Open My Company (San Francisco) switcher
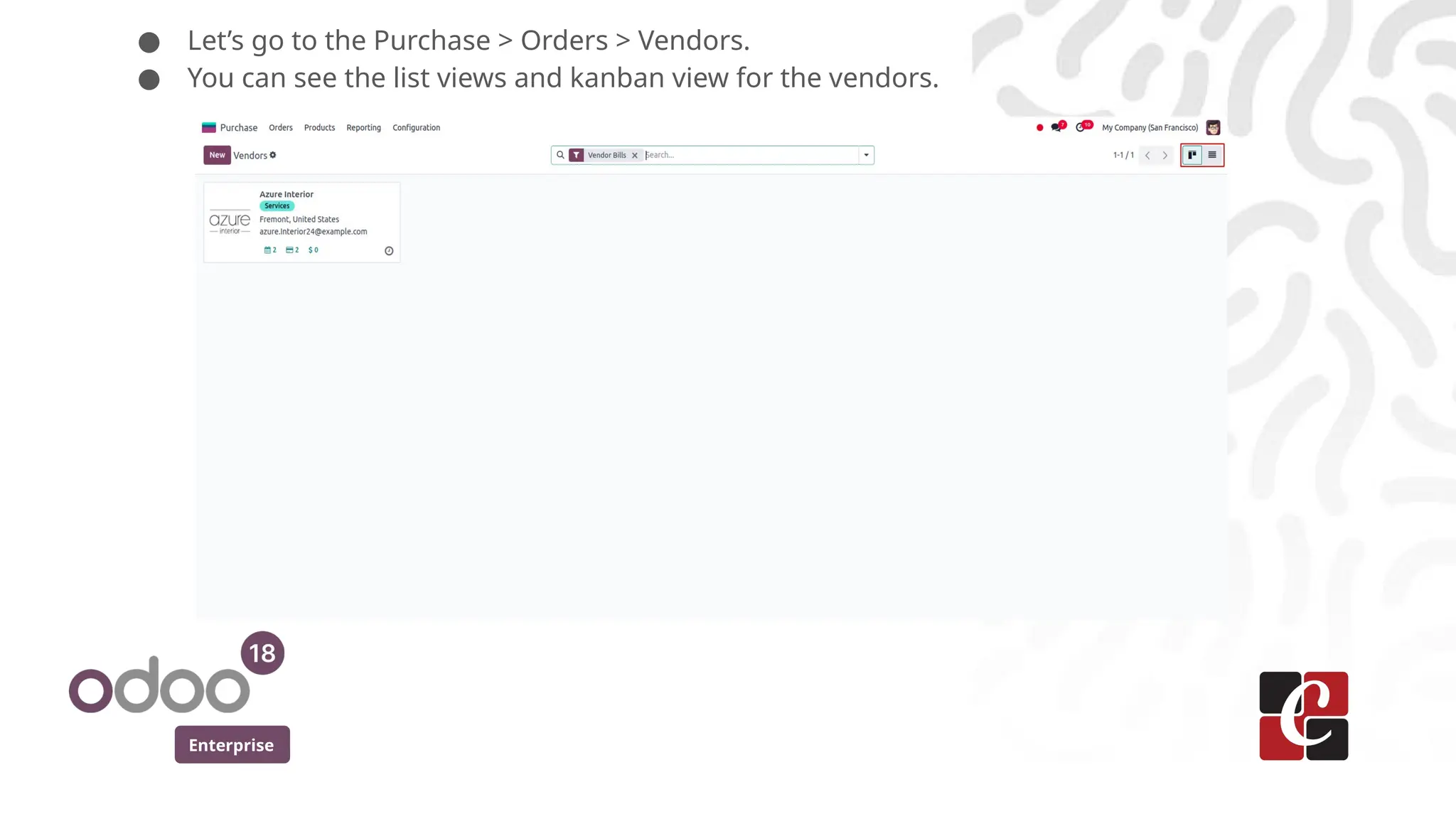 pos(1150,128)
